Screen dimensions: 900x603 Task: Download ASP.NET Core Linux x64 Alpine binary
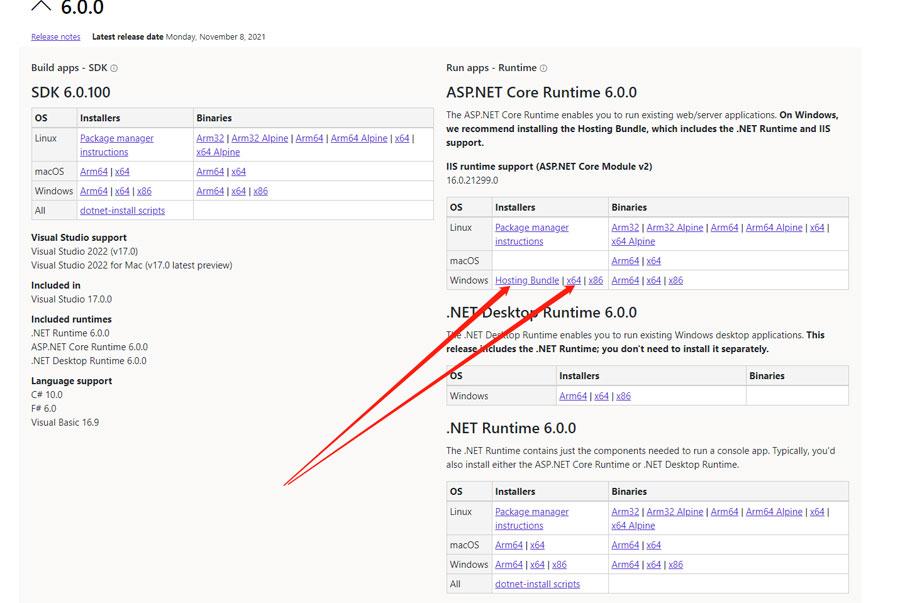(x=633, y=242)
